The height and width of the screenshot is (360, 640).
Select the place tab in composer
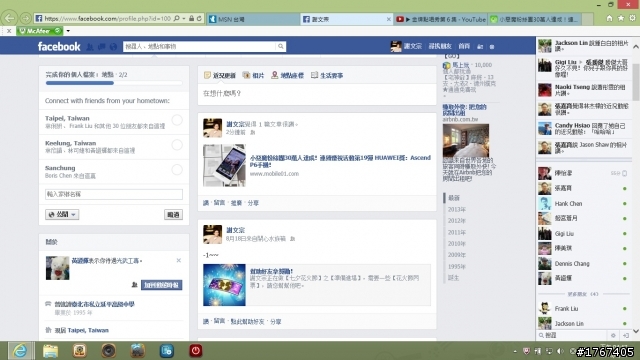288,75
